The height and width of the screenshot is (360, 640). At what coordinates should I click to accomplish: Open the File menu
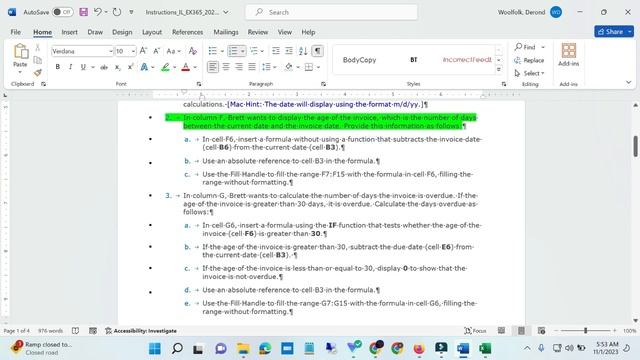click(16, 32)
